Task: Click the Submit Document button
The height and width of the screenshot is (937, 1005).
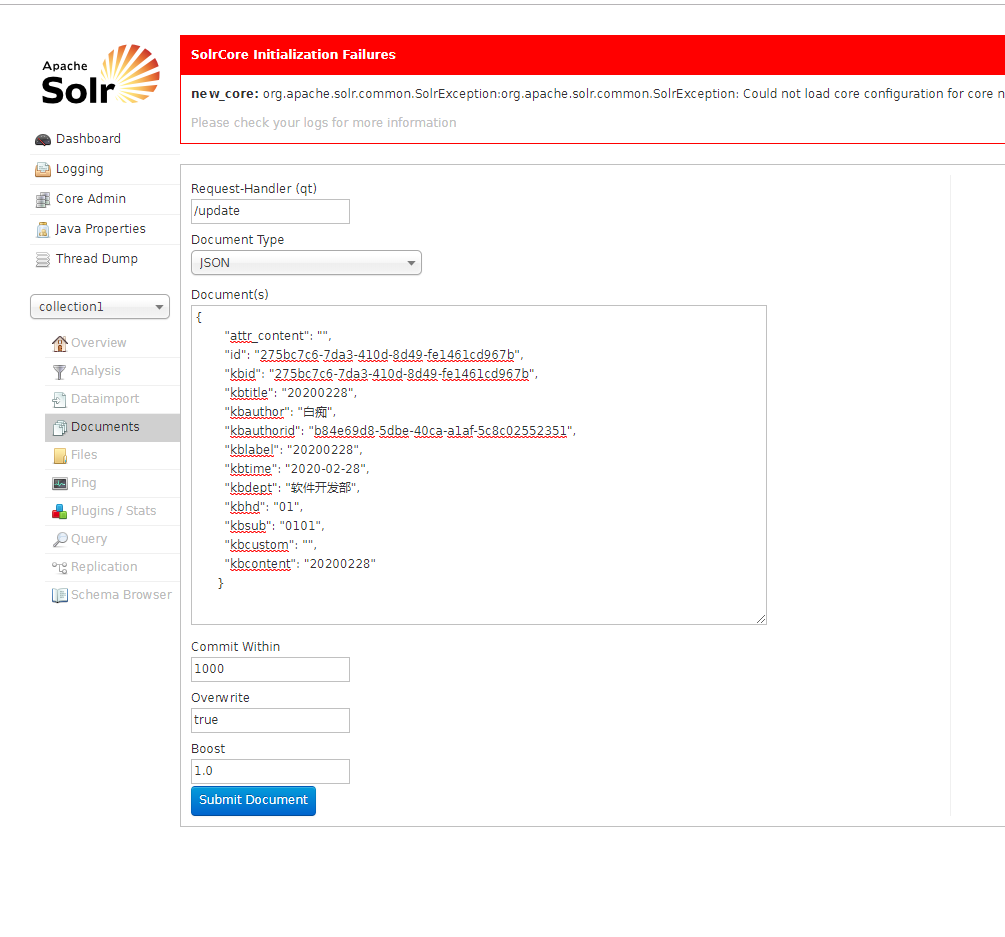Action: coord(253,800)
